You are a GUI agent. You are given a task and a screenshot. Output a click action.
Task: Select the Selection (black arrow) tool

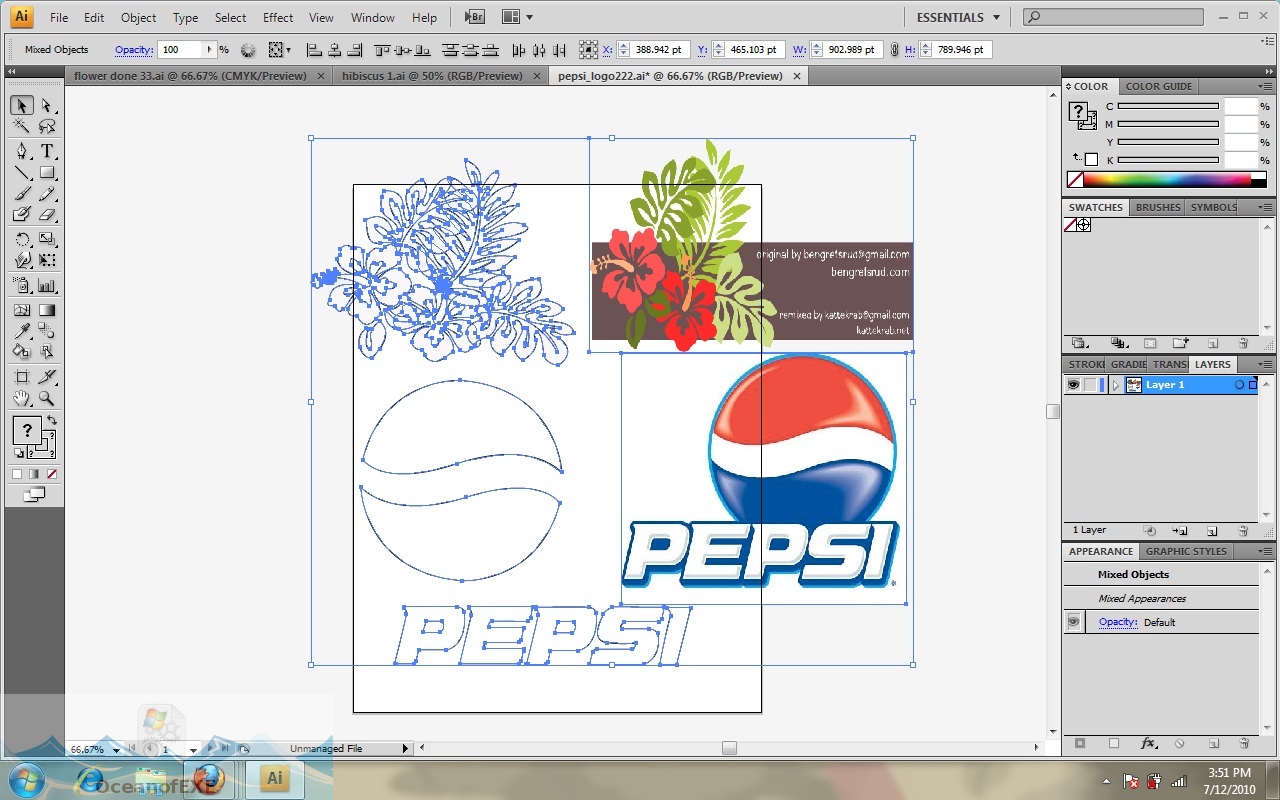21,106
